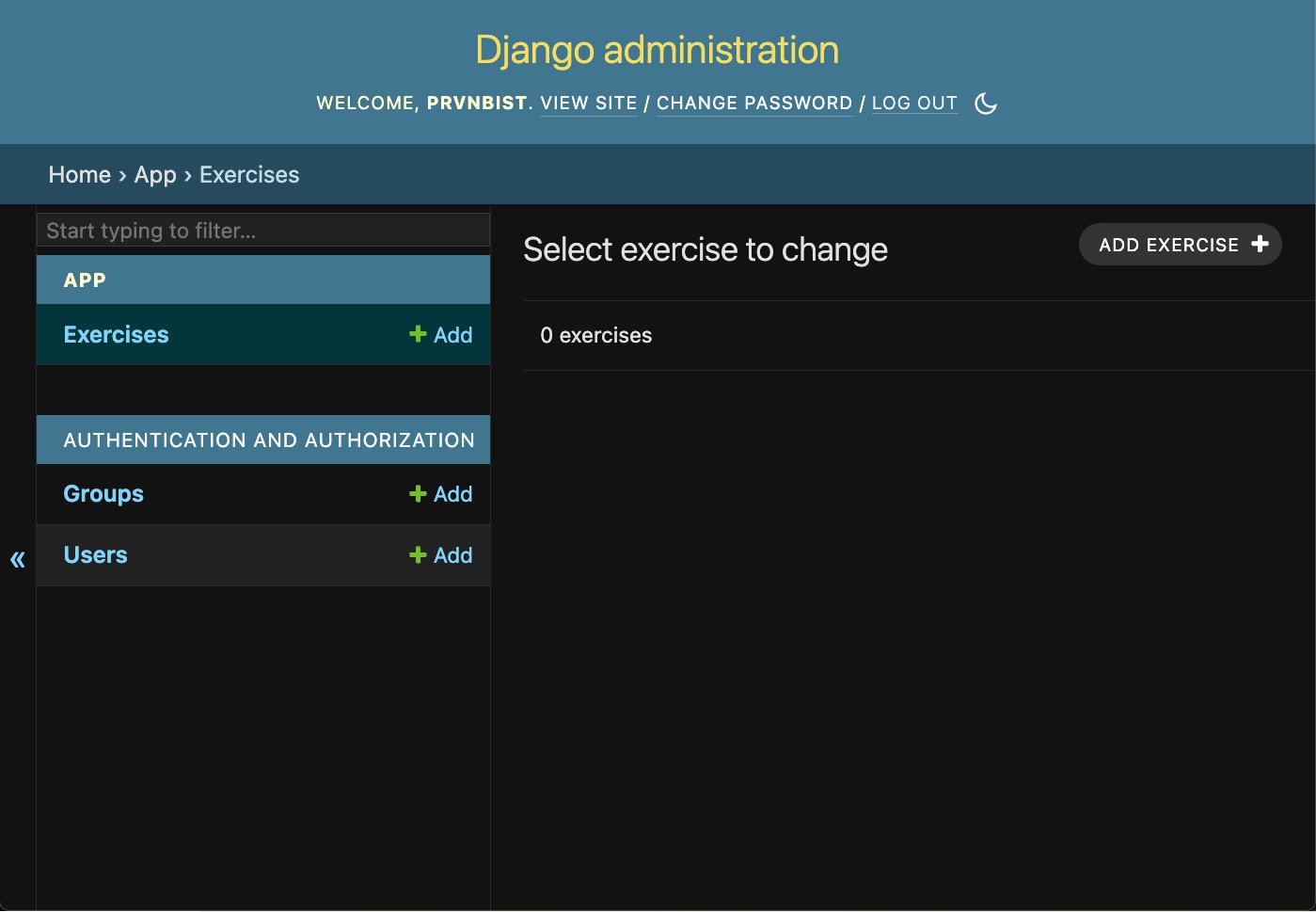The height and width of the screenshot is (912, 1316).
Task: Click the Exercises breadcrumb text
Action: [x=249, y=175]
